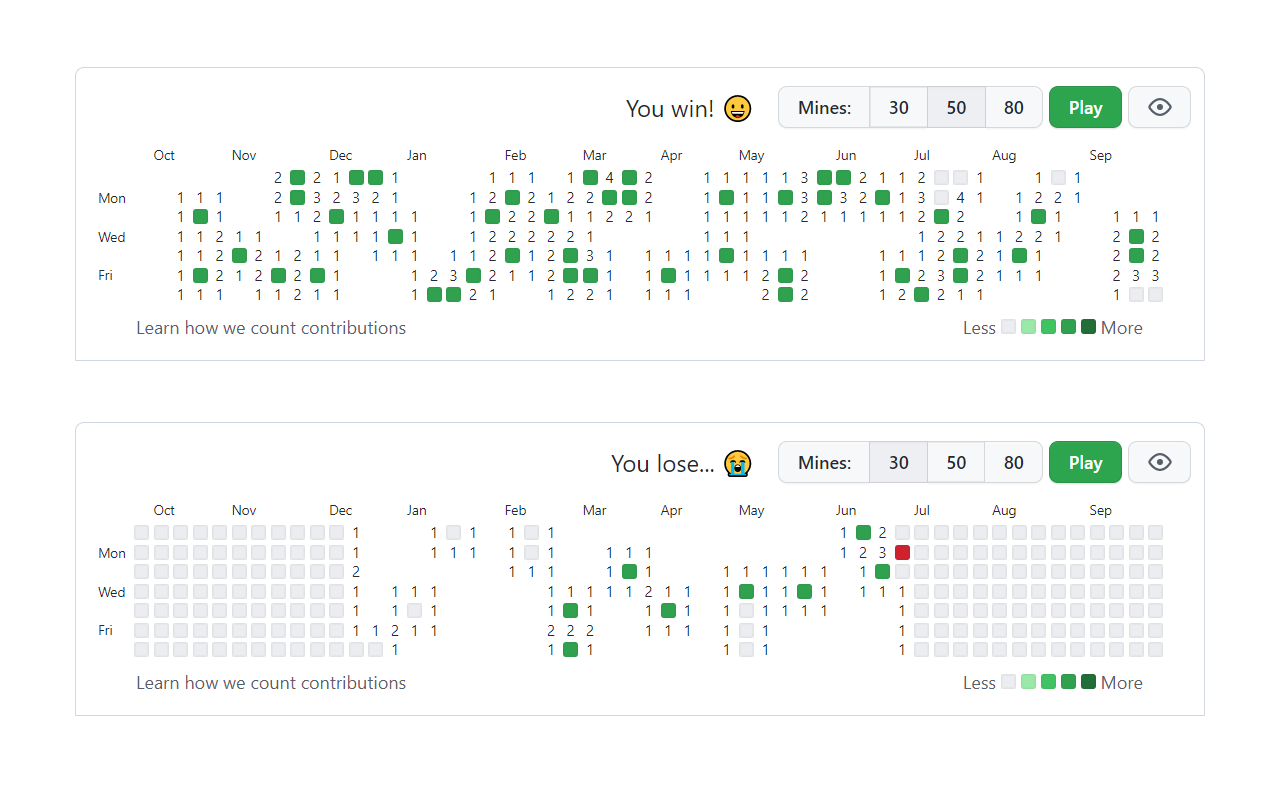Image resolution: width=1280 pixels, height=800 pixels.
Task: Click the flagged green cell in May on losing board
Action: 746,592
